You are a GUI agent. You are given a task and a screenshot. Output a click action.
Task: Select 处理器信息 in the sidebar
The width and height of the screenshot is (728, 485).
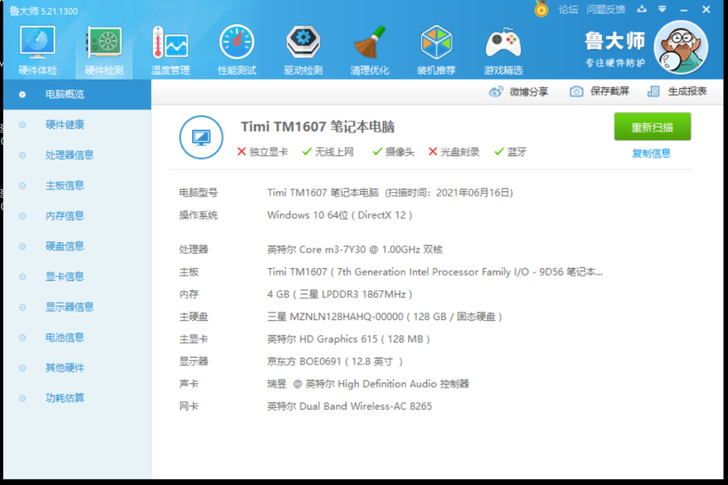coord(77,155)
